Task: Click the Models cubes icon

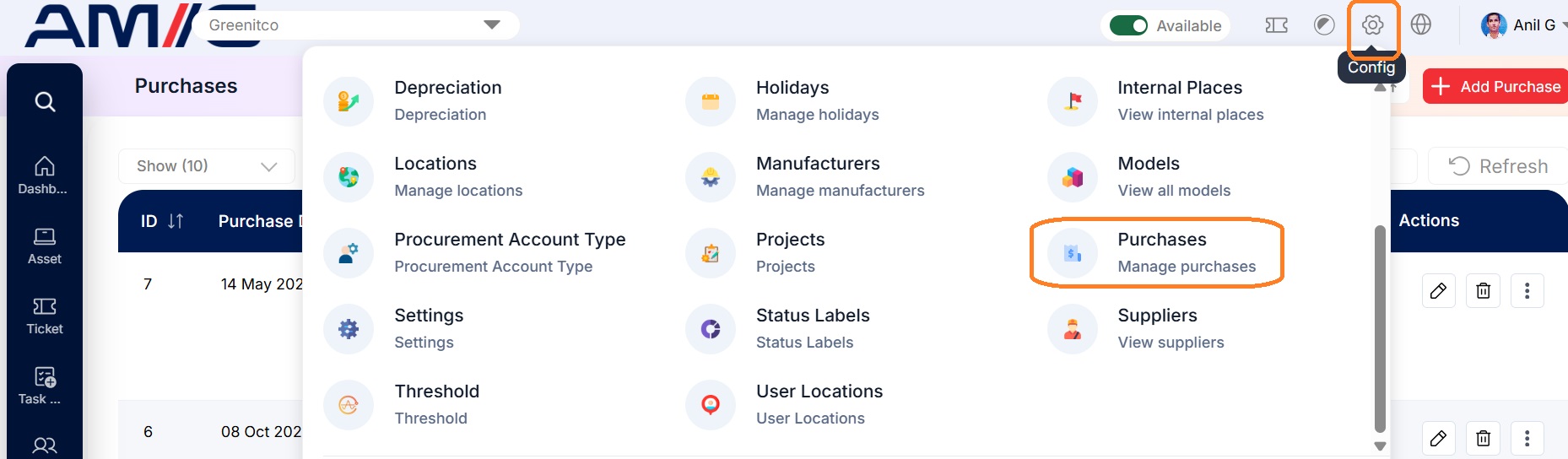Action: coord(1073,177)
